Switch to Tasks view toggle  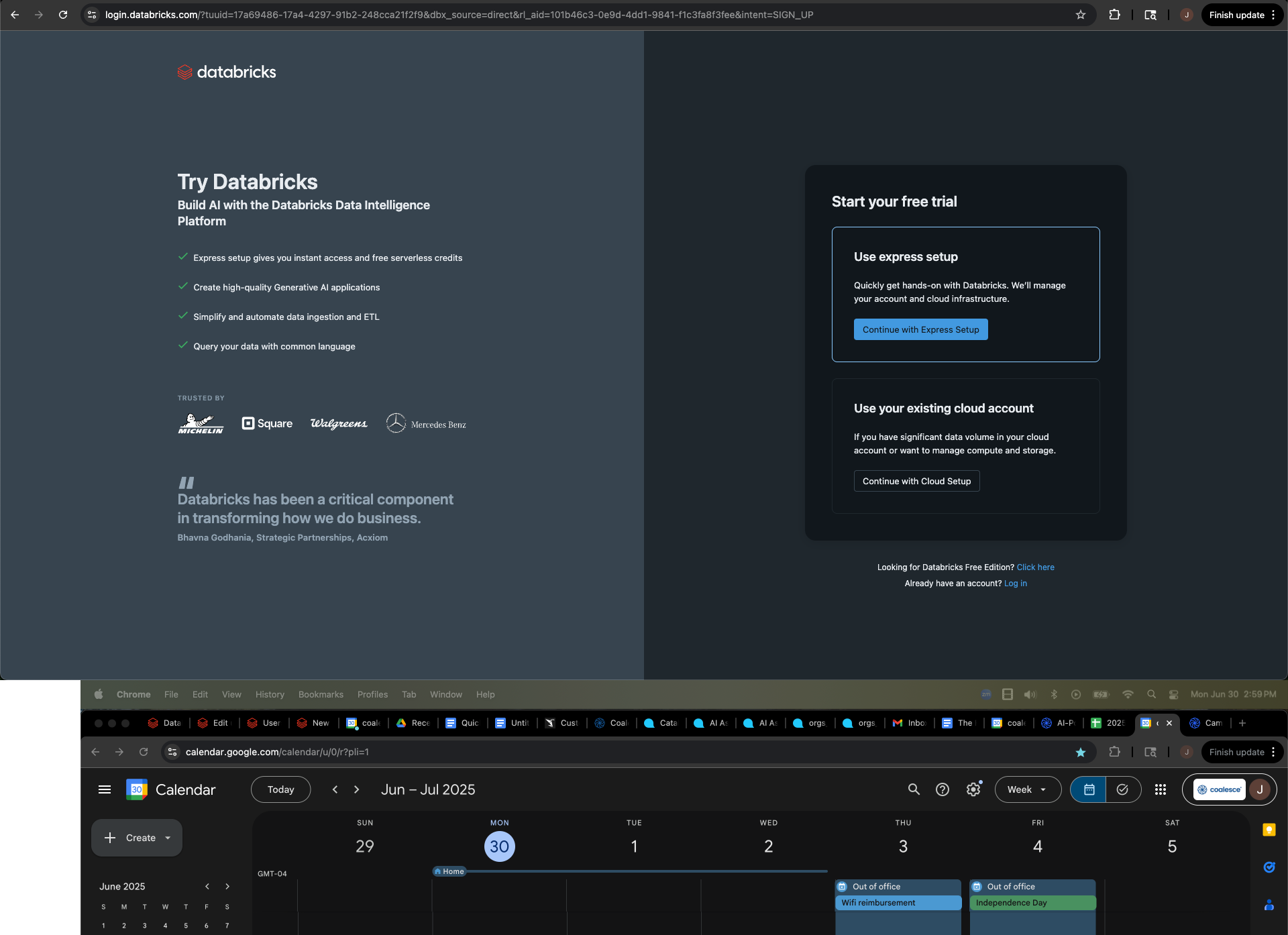pyautogui.click(x=1123, y=789)
